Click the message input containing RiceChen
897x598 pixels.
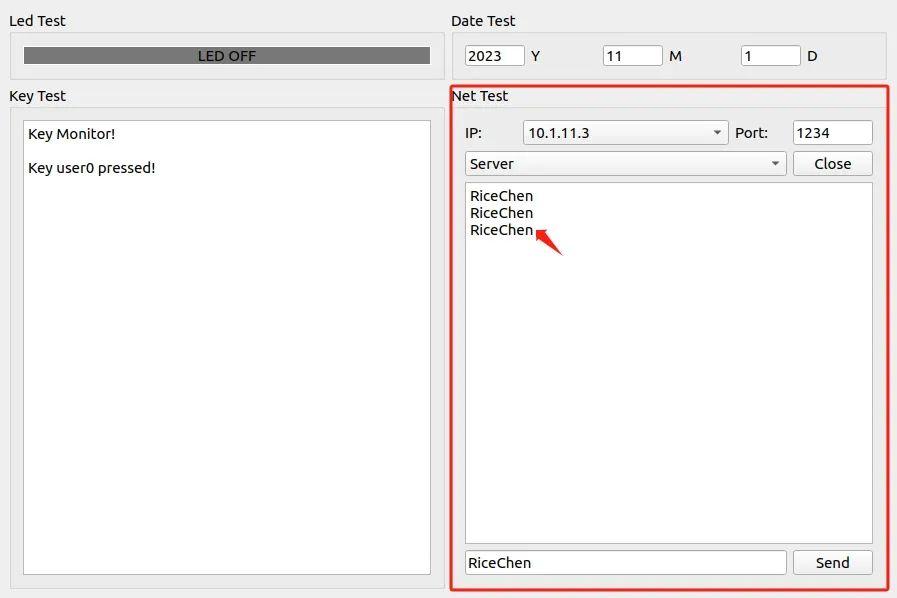[625, 563]
